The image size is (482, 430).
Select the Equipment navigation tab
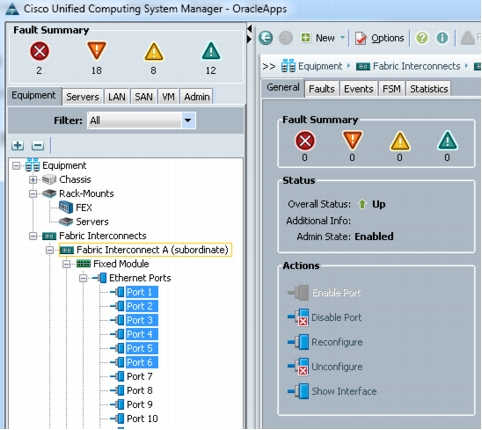(x=34, y=96)
